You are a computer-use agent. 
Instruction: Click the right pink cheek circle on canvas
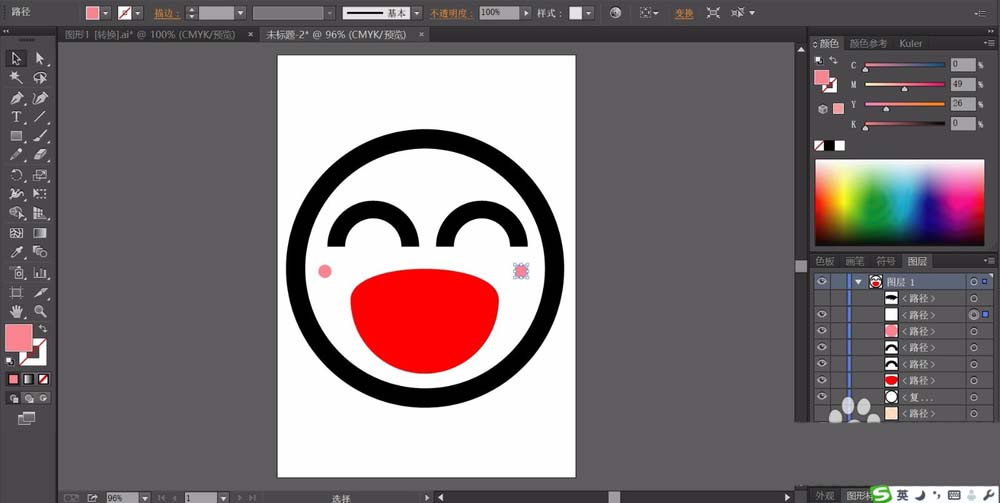click(521, 270)
